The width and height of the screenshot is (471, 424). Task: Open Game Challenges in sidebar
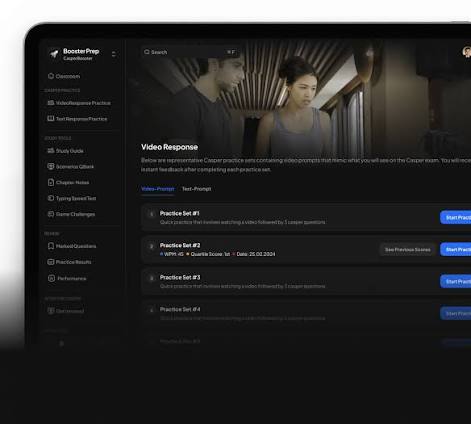click(x=71, y=214)
